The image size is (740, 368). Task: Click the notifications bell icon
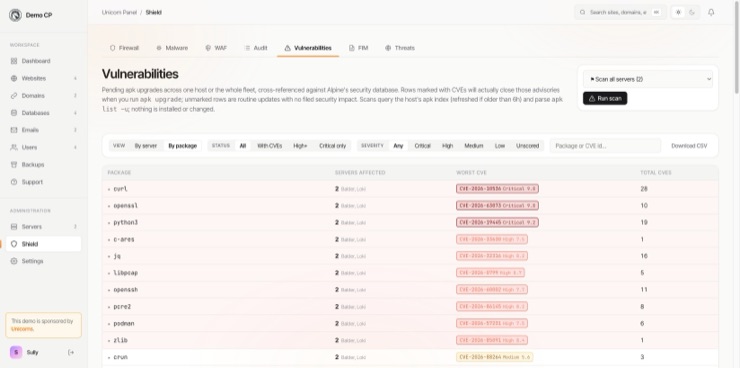coord(711,12)
